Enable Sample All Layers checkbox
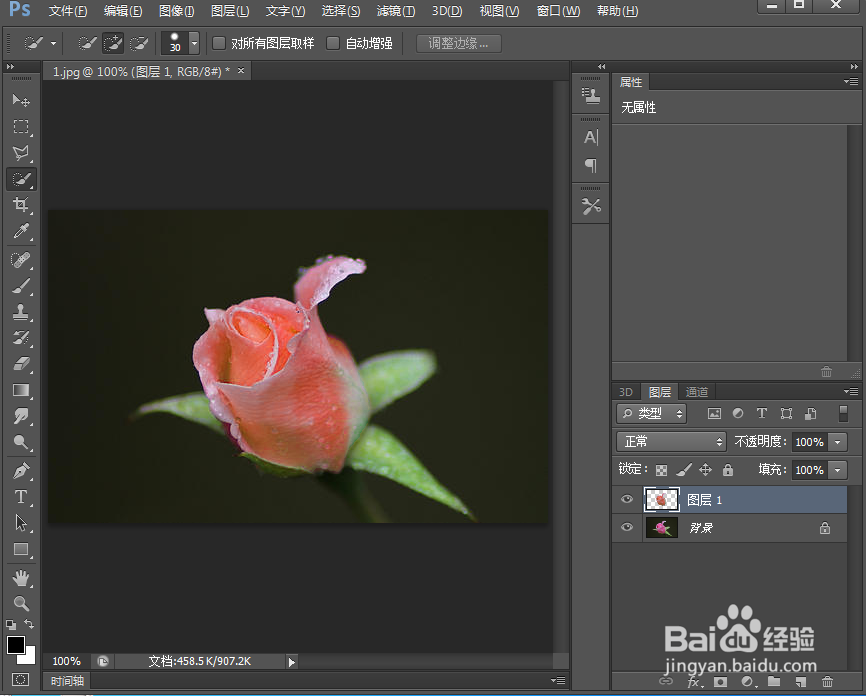The width and height of the screenshot is (866, 696). coord(219,43)
